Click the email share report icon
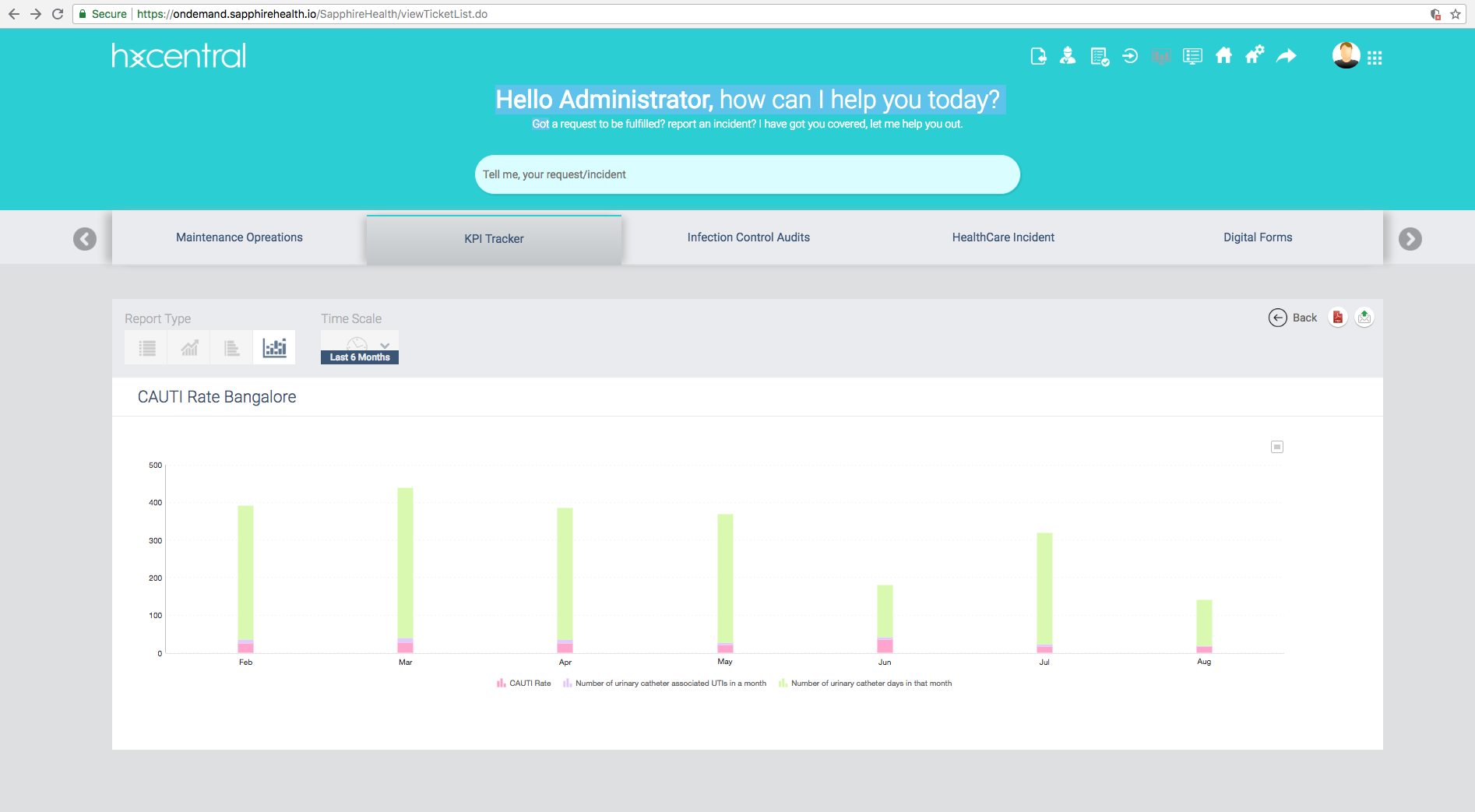Image resolution: width=1475 pixels, height=812 pixels. tap(1364, 318)
